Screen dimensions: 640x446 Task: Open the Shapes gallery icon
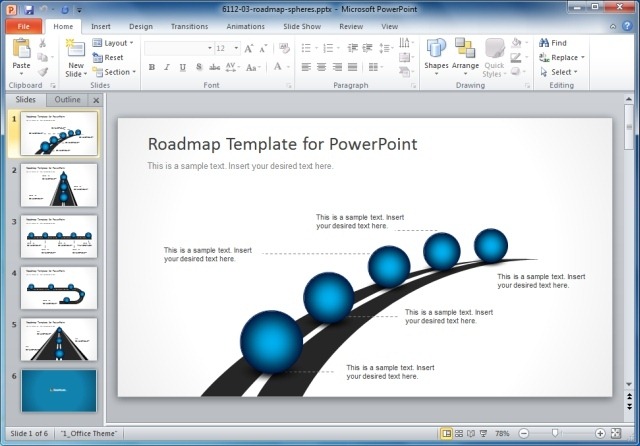[x=436, y=48]
